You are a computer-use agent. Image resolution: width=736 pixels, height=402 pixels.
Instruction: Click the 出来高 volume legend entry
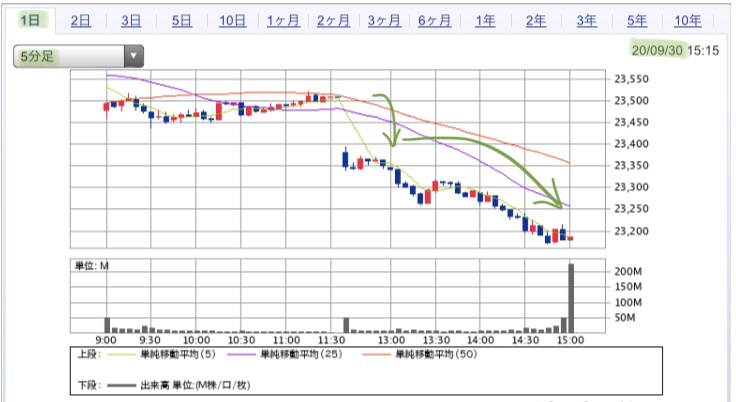195,386
